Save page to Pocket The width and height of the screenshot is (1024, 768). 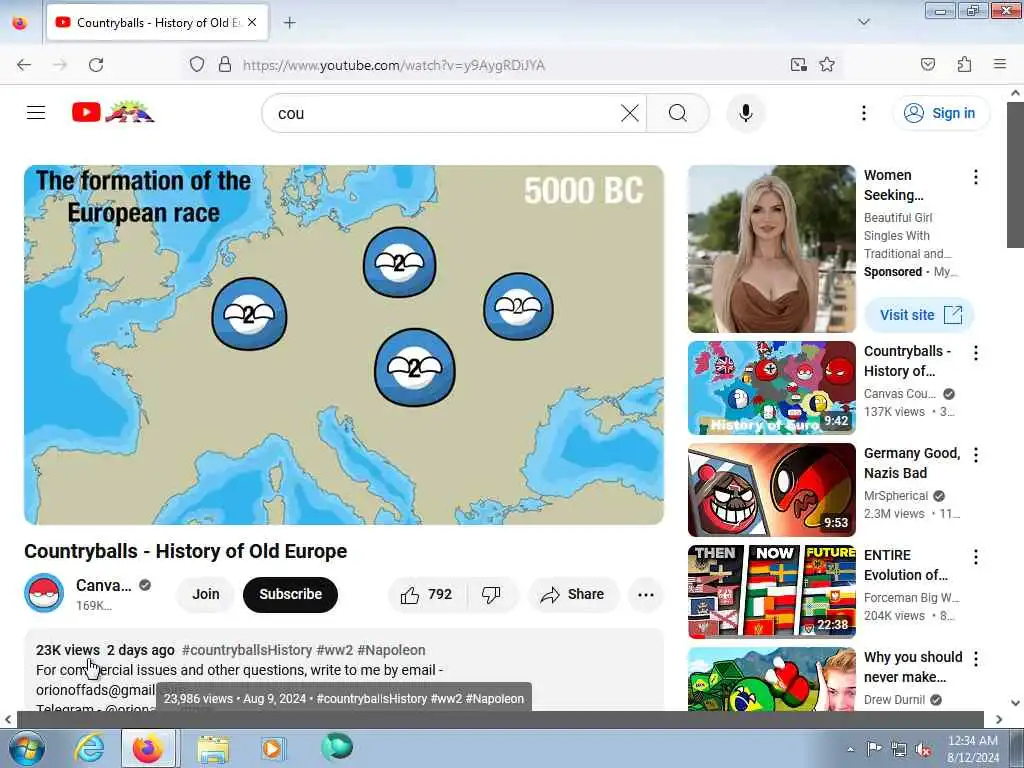[x=927, y=65]
